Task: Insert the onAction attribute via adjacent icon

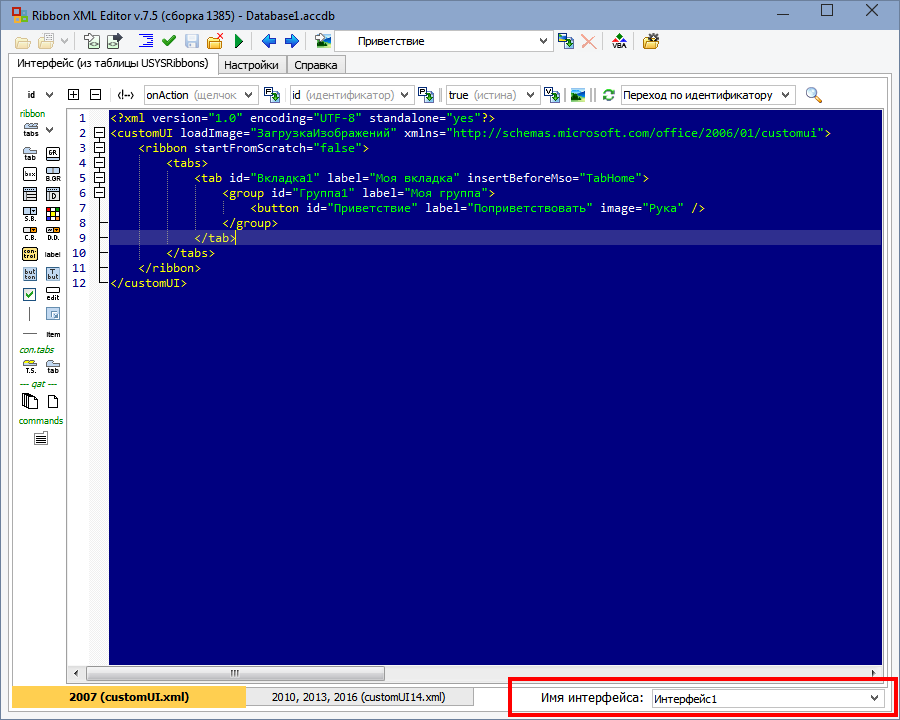Action: [x=271, y=95]
